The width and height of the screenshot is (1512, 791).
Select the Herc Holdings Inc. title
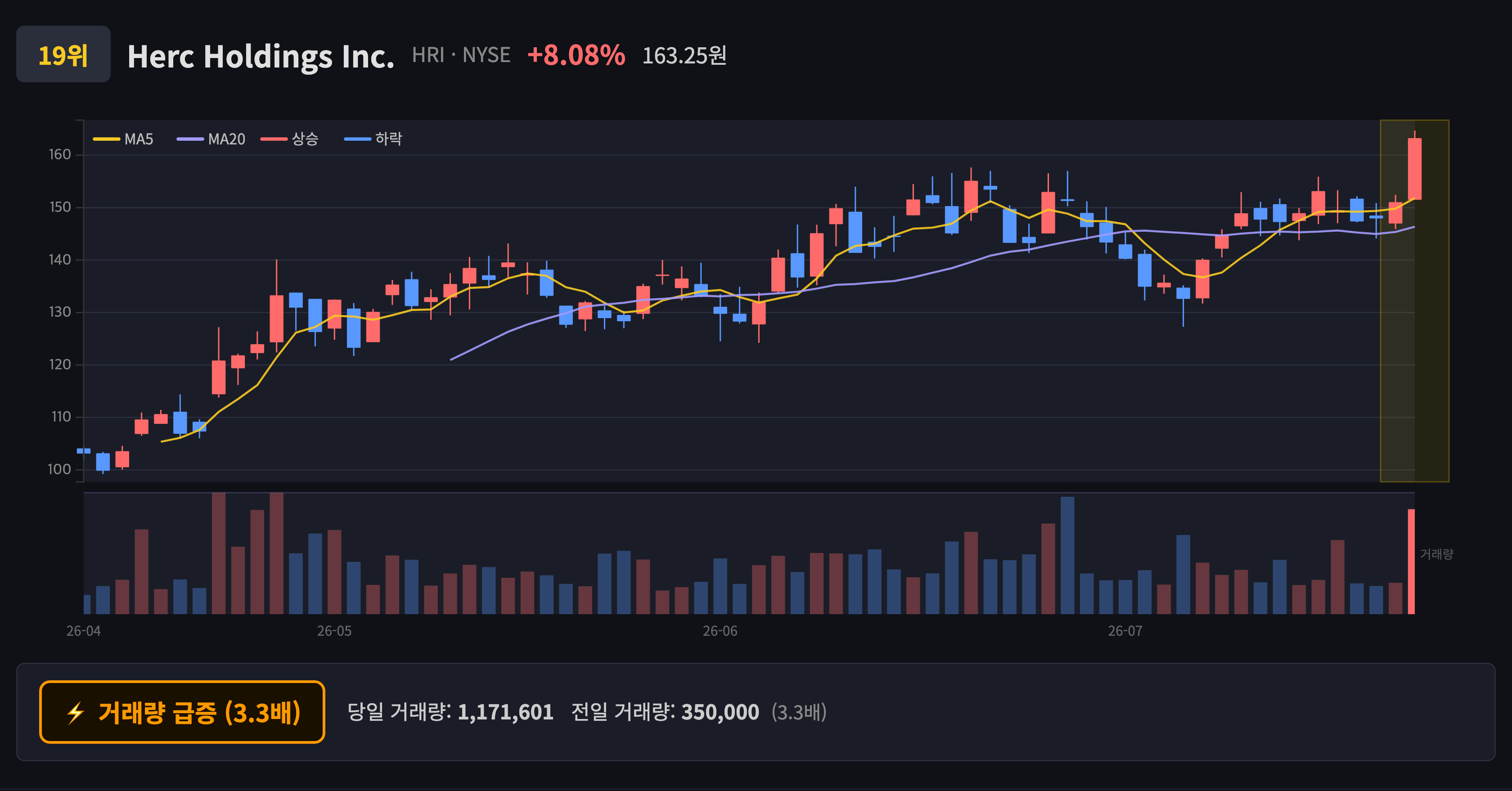pos(261,56)
